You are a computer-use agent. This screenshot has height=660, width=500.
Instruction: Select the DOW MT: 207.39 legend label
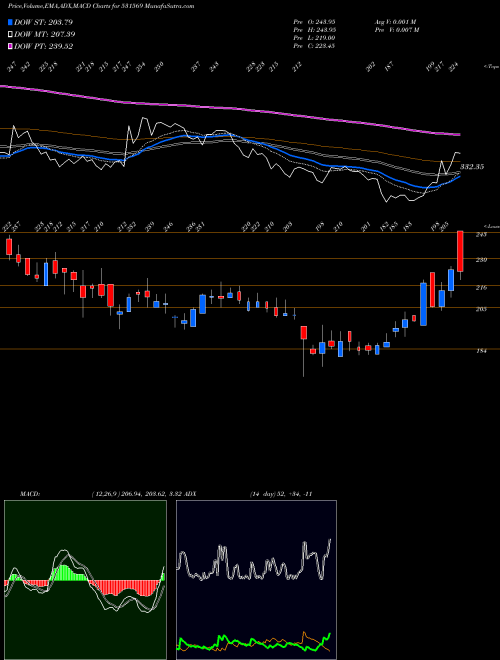coord(45,34)
